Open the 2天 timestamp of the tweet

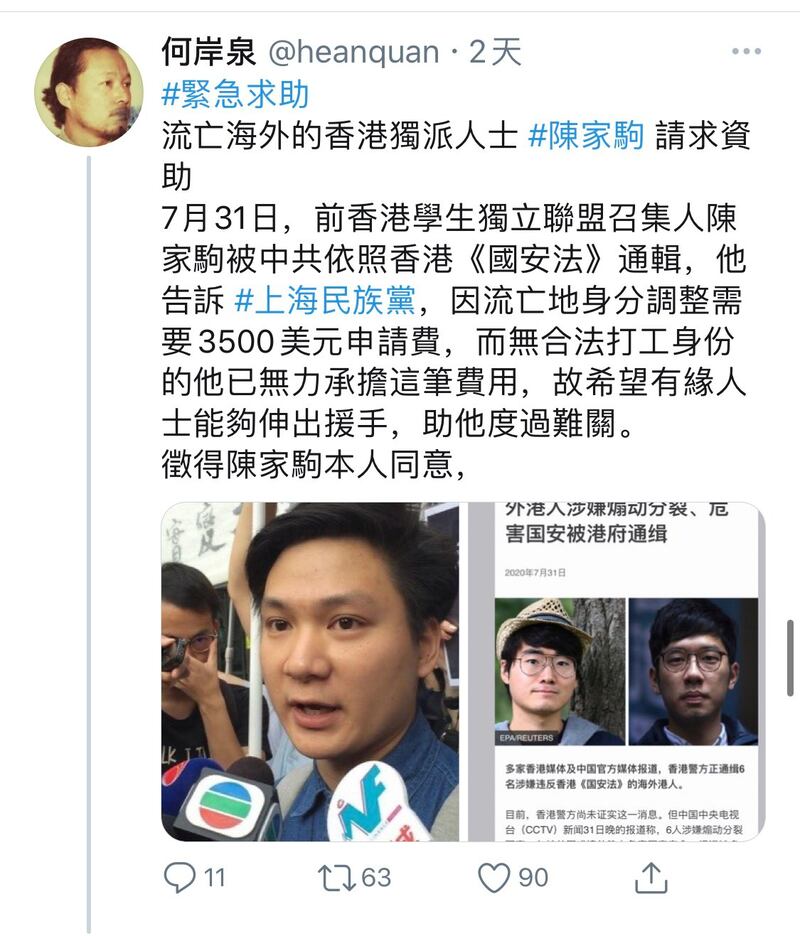[495, 52]
